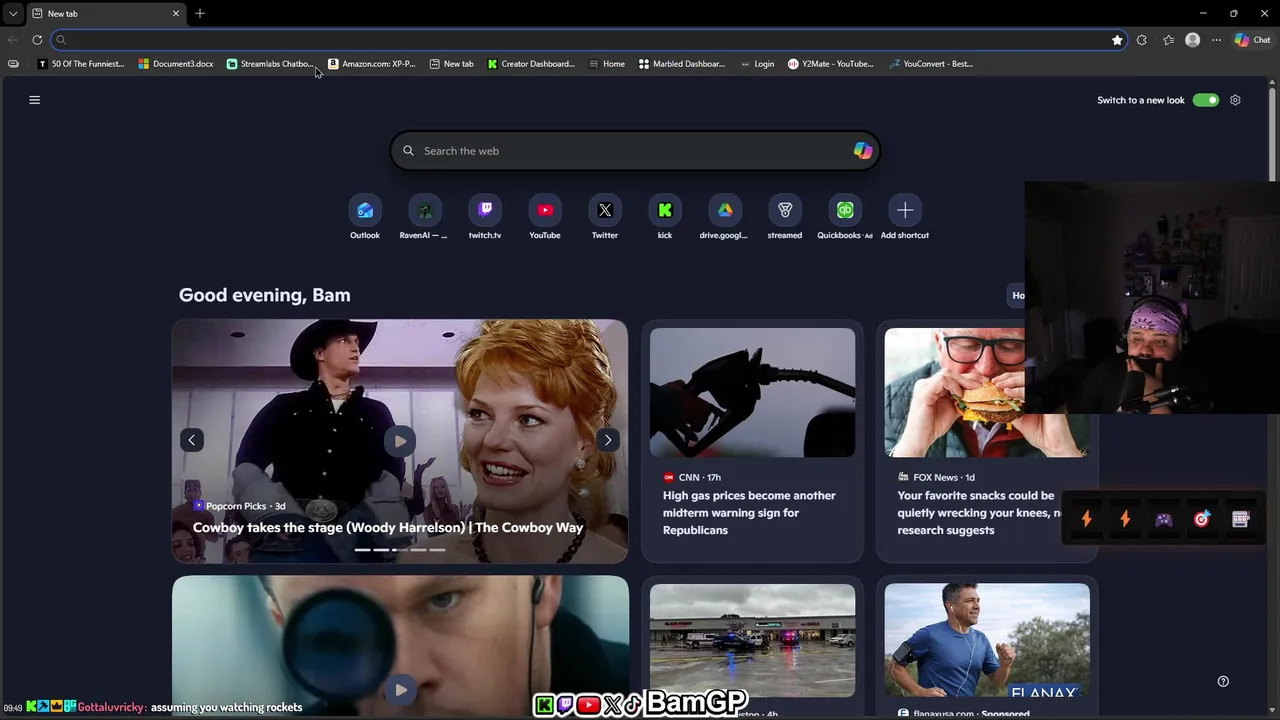Click the target overlay icon
The height and width of the screenshot is (720, 1280).
(1202, 519)
